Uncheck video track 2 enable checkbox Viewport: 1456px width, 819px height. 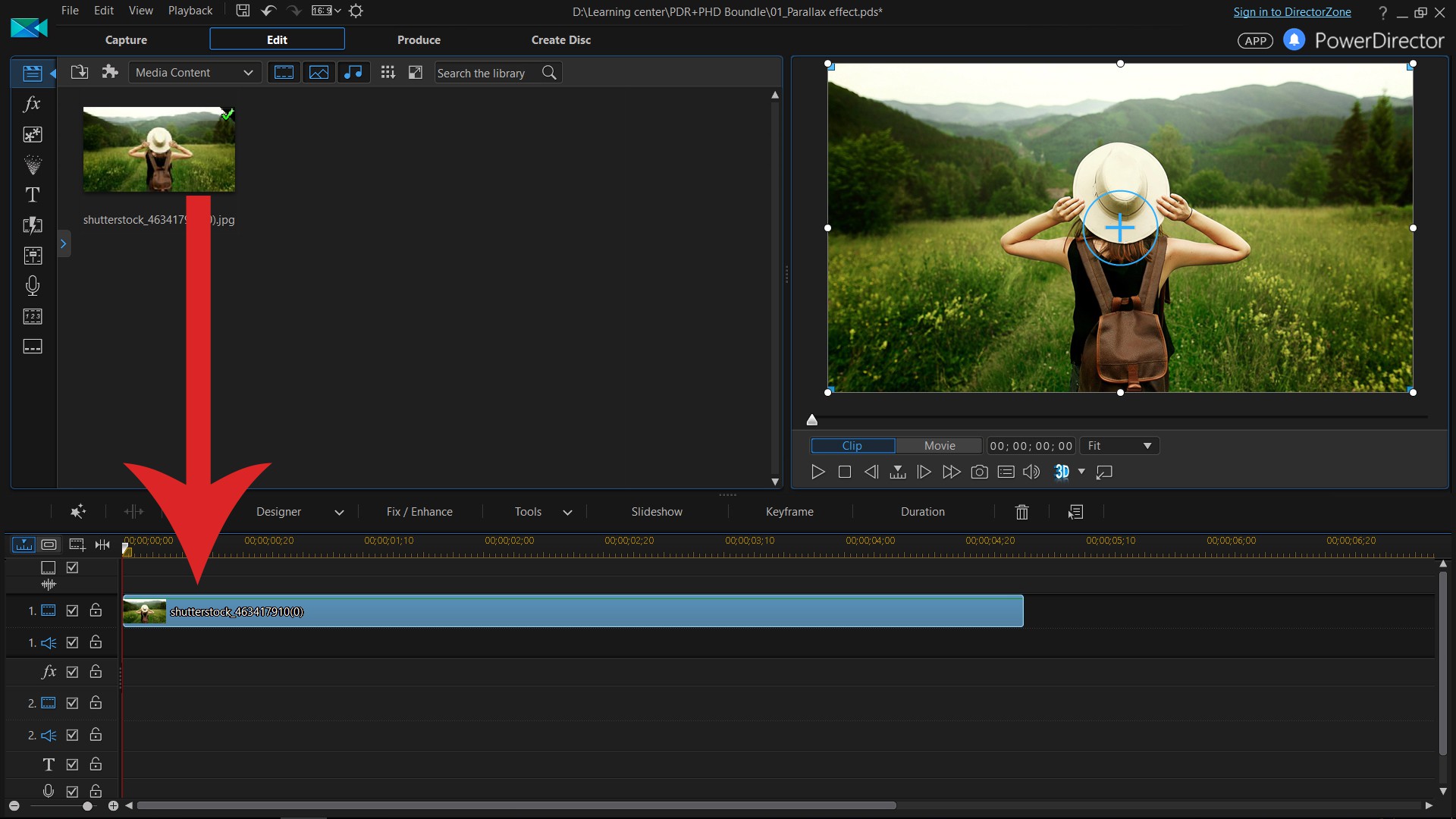coord(72,703)
